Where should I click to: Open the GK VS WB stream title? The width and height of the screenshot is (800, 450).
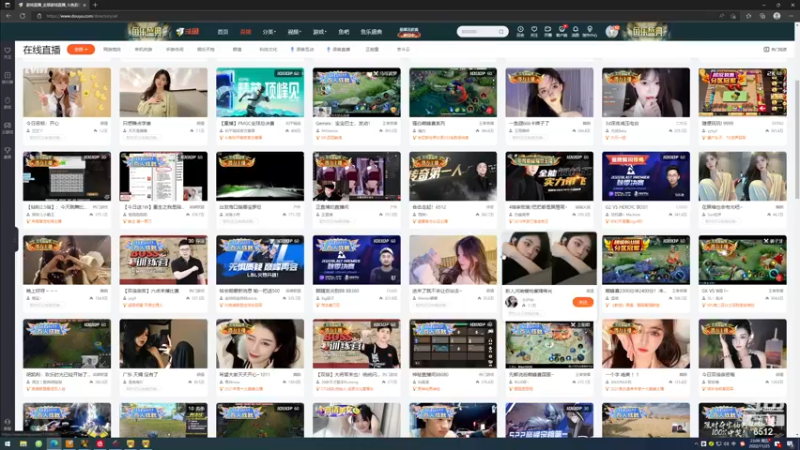pos(714,291)
